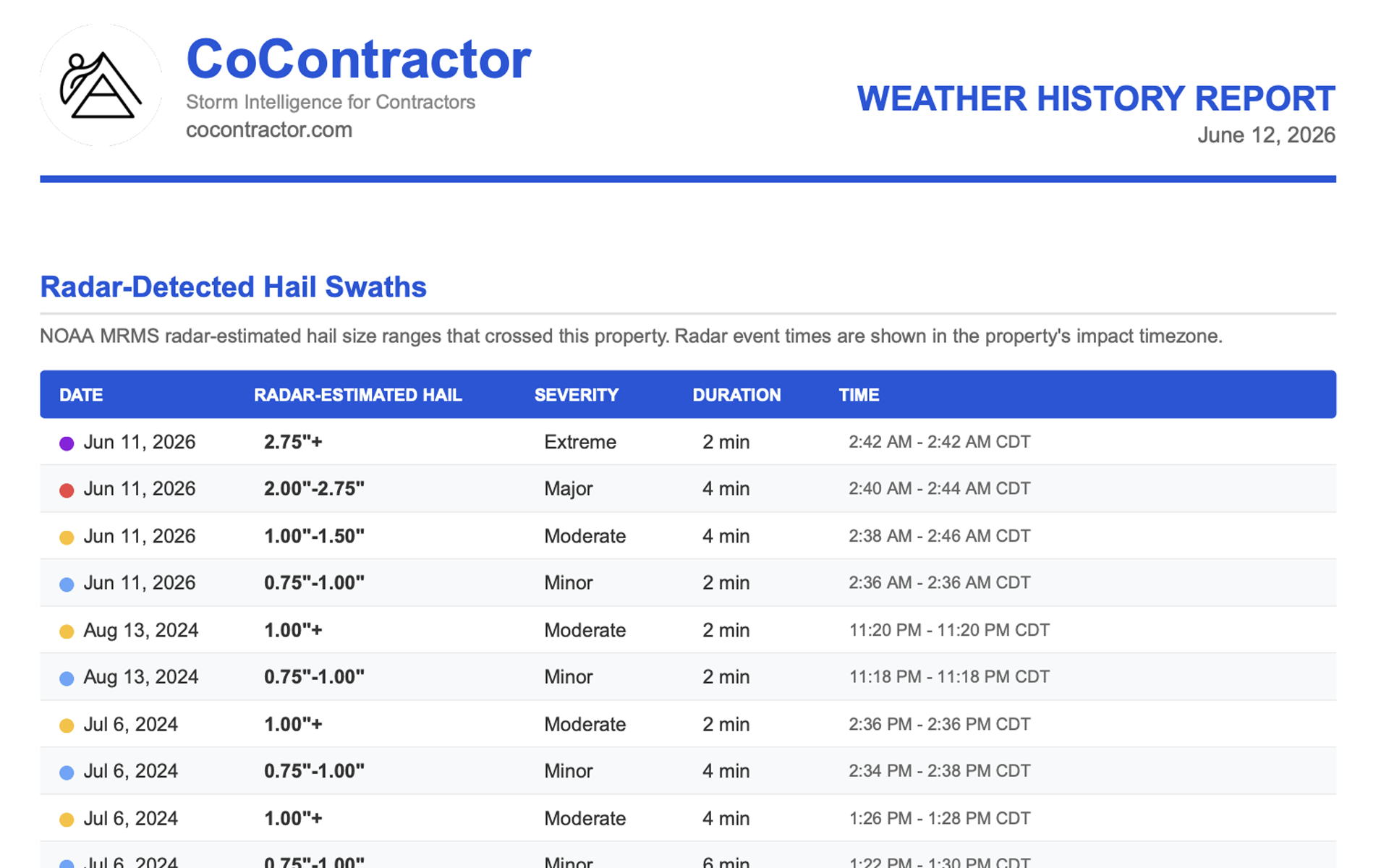This screenshot has height=868, width=1389.
Task: Click the DURATION column header
Action: point(736,395)
